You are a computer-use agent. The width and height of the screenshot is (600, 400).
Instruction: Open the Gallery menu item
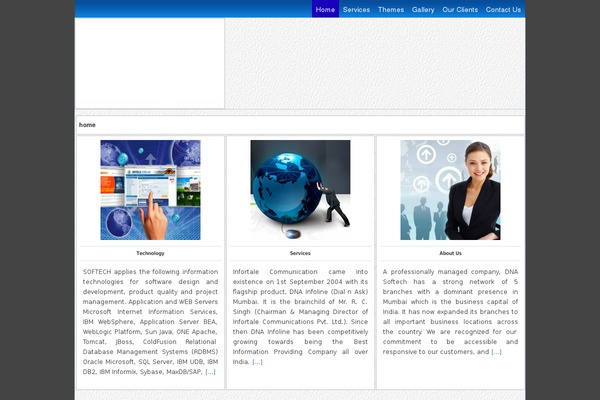pyautogui.click(x=423, y=9)
